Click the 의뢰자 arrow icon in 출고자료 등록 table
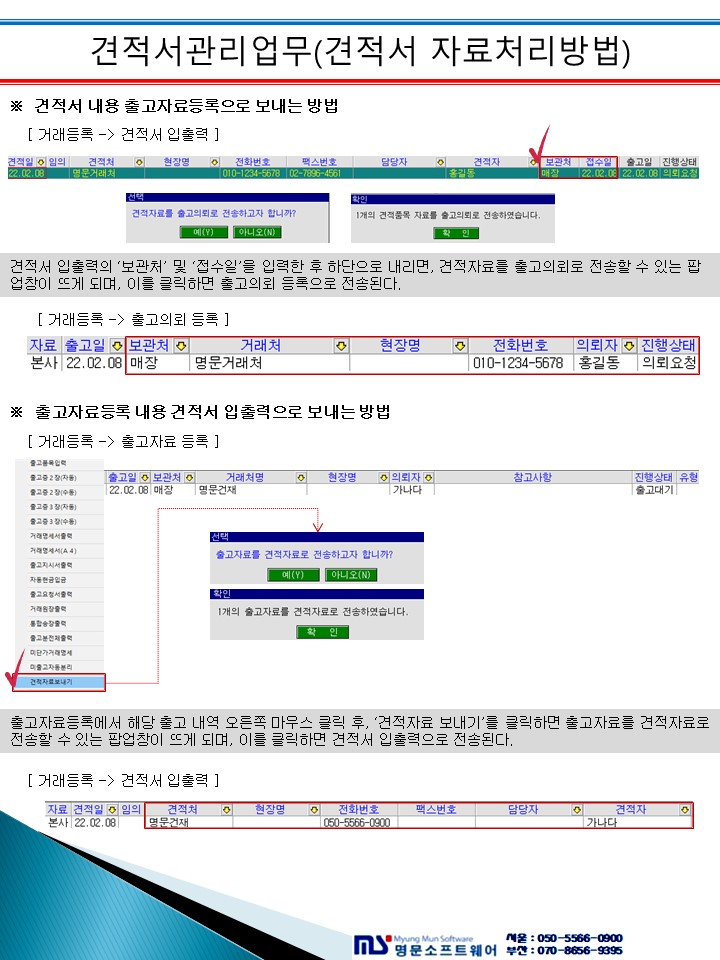 429,477
